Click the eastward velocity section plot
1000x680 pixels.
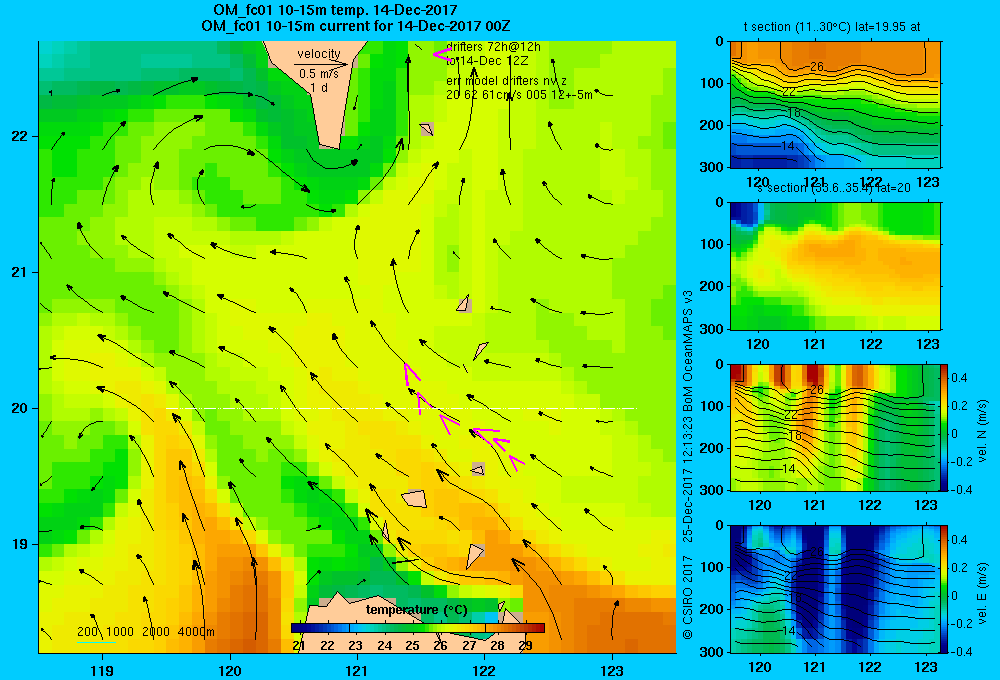click(835, 589)
